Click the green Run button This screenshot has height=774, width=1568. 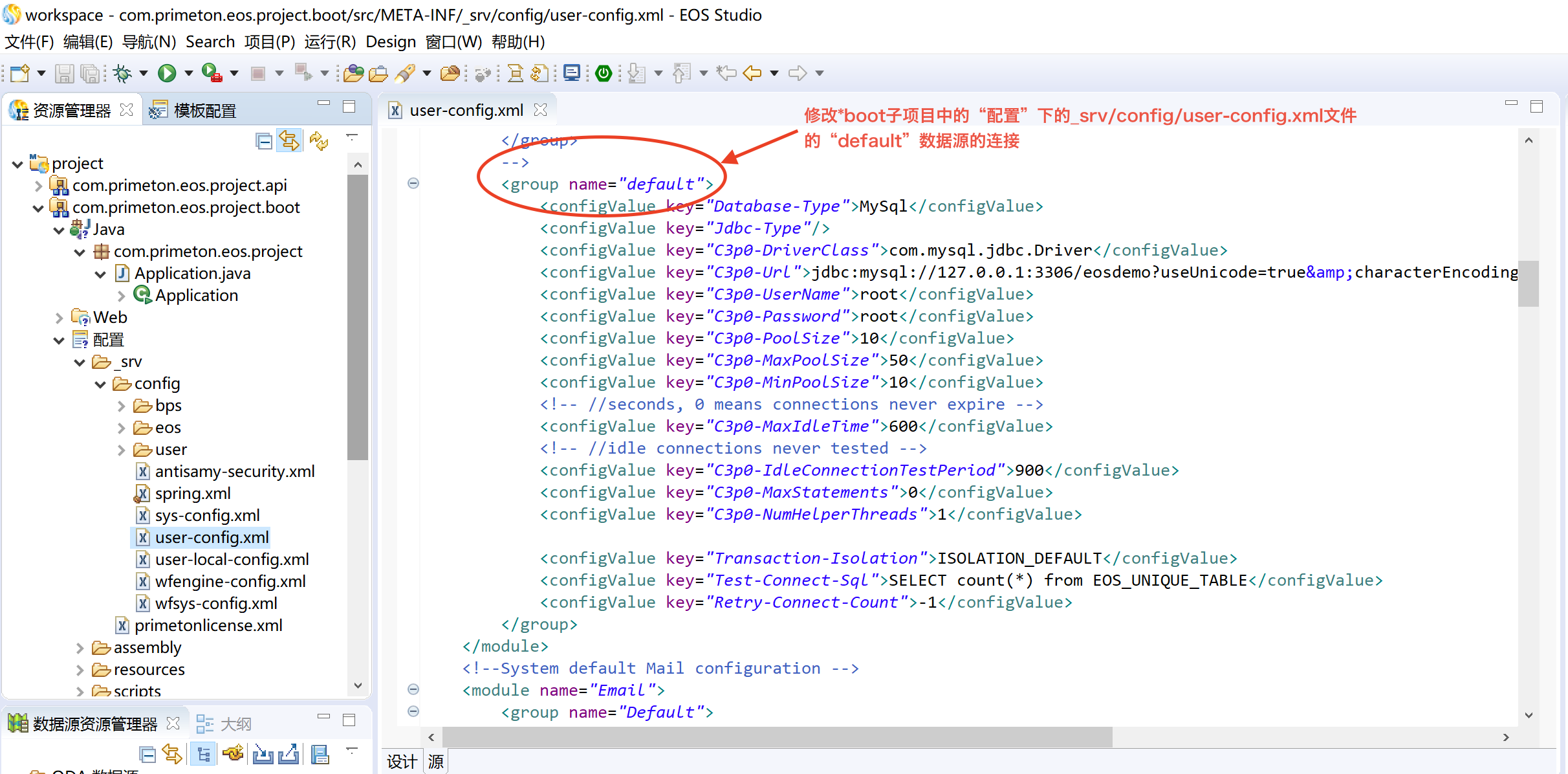(167, 73)
